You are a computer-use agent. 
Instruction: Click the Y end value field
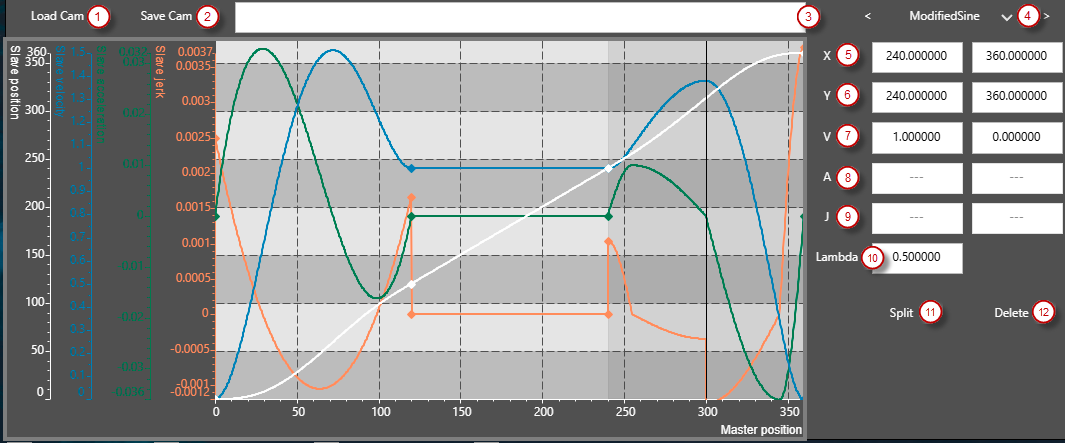[x=1016, y=96]
